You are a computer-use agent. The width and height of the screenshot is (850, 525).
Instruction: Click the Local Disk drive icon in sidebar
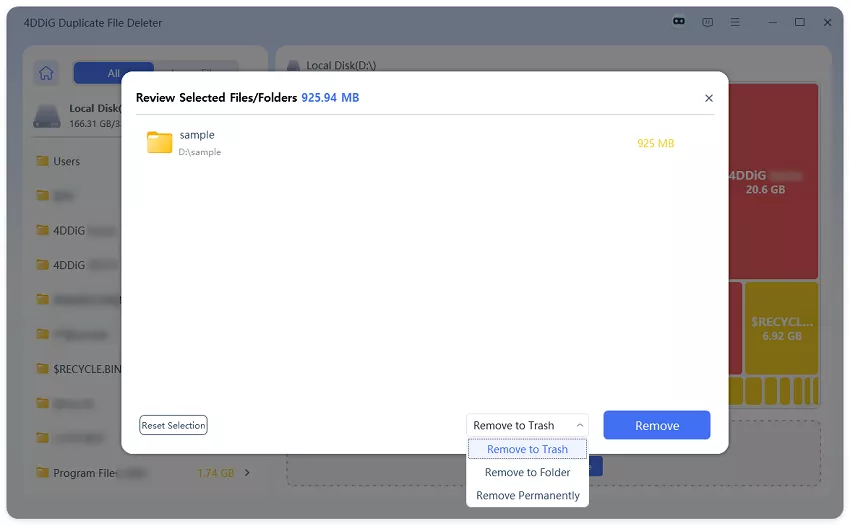47,116
